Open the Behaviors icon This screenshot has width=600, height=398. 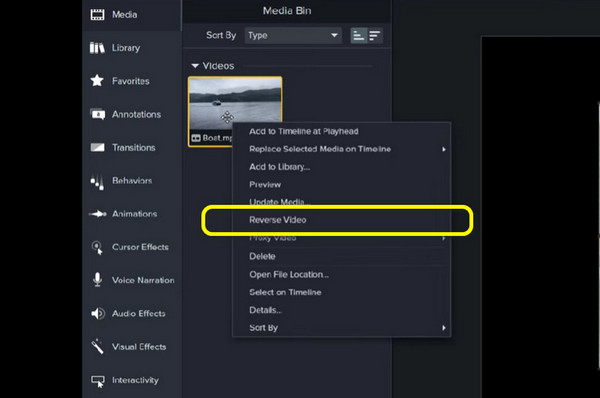pyautogui.click(x=97, y=182)
